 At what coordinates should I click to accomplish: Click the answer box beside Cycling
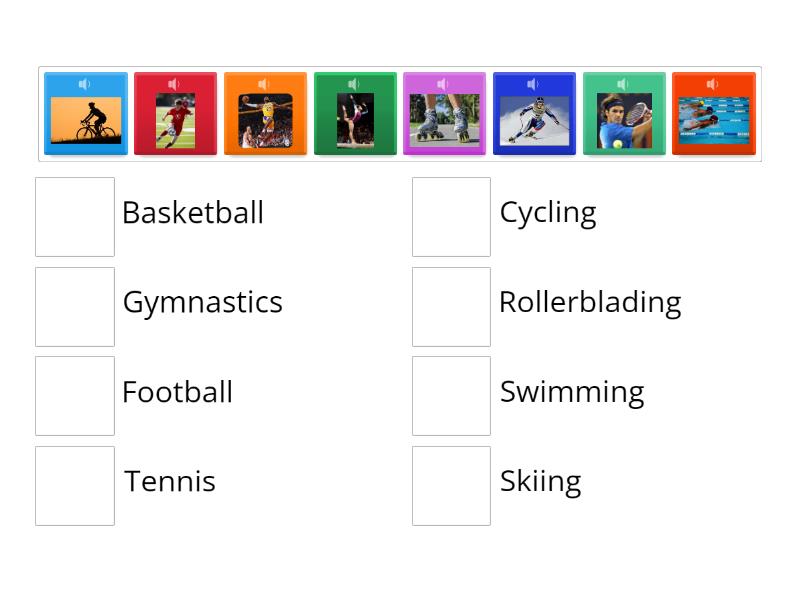(451, 216)
